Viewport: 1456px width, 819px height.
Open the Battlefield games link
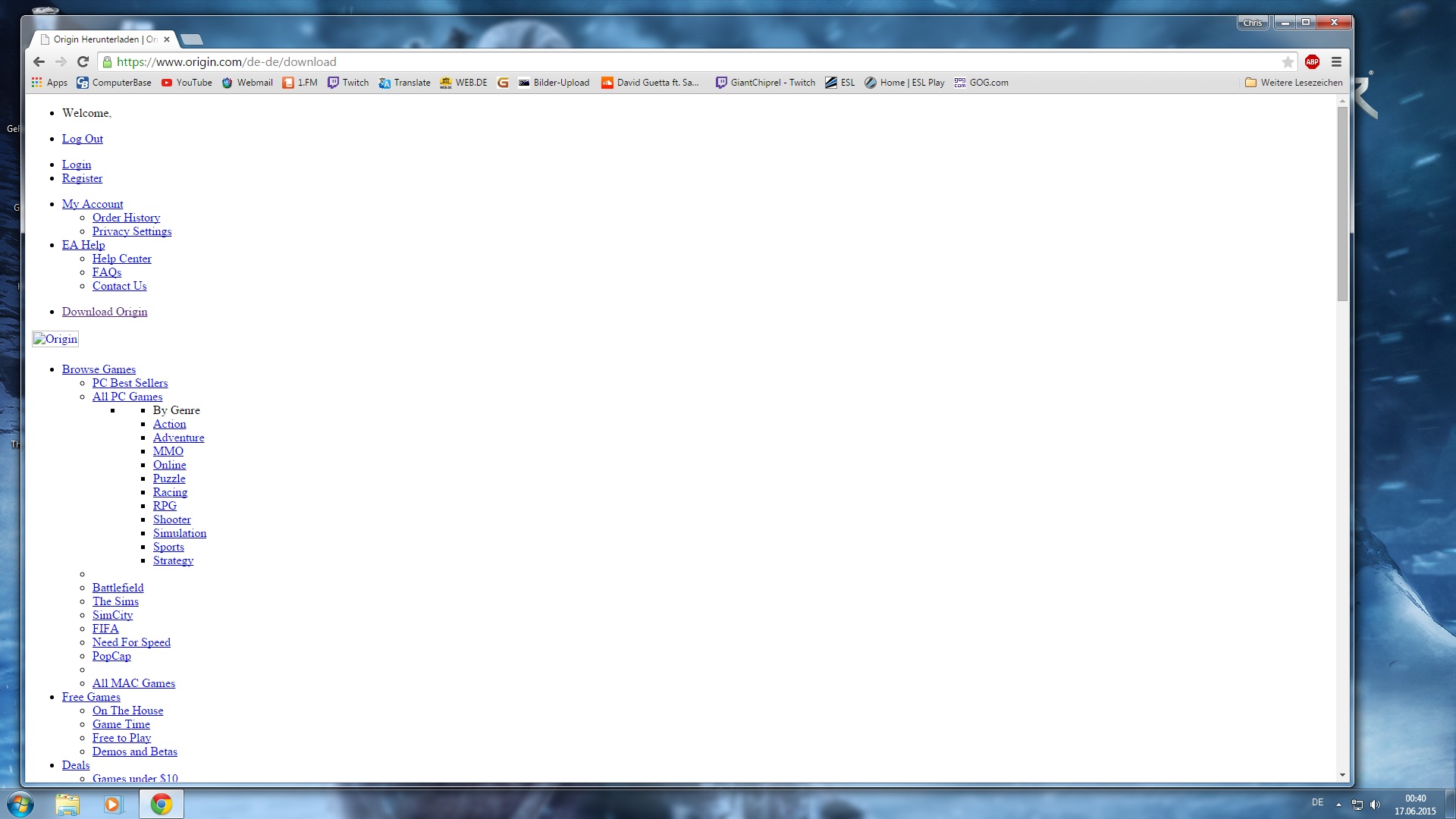118,588
